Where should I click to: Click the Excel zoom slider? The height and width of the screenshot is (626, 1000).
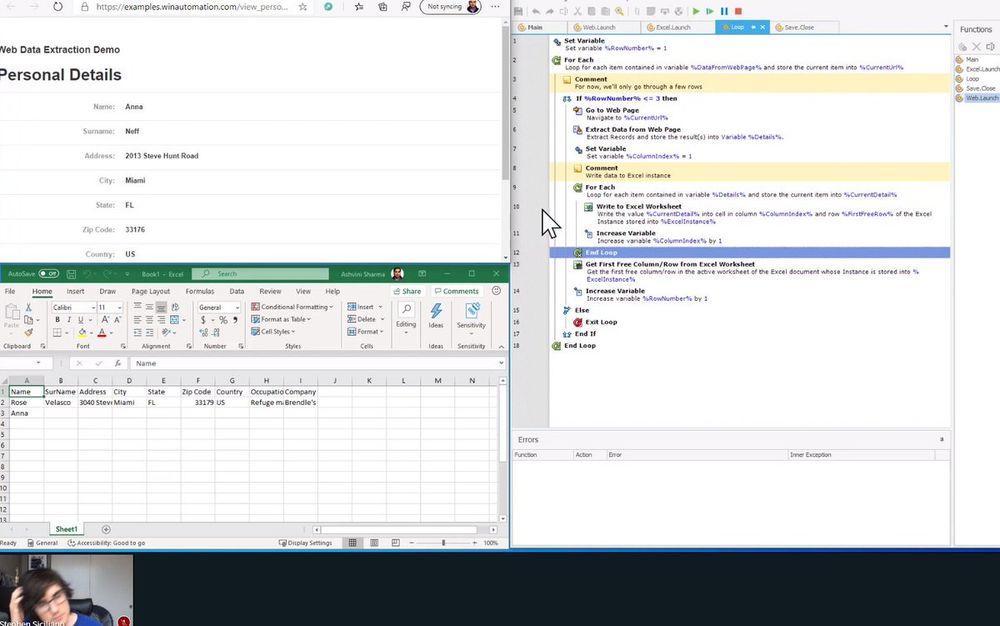click(x=444, y=543)
